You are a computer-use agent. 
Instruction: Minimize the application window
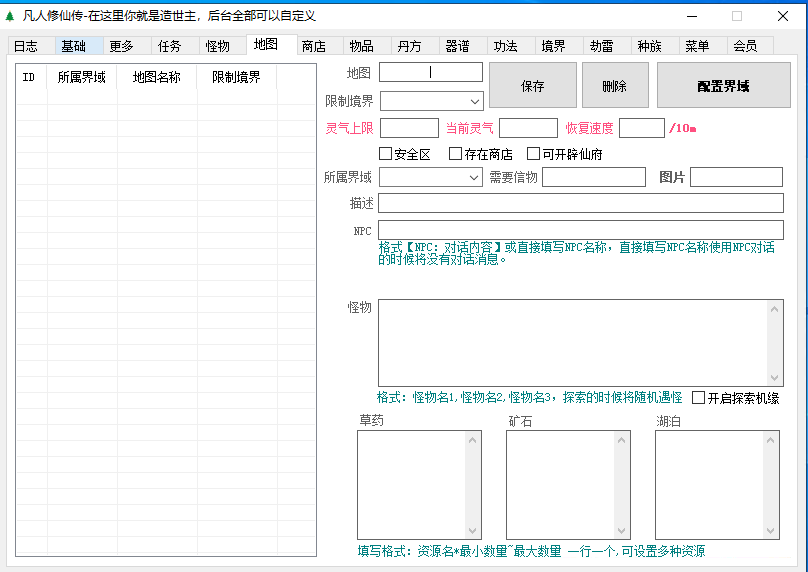point(692,16)
